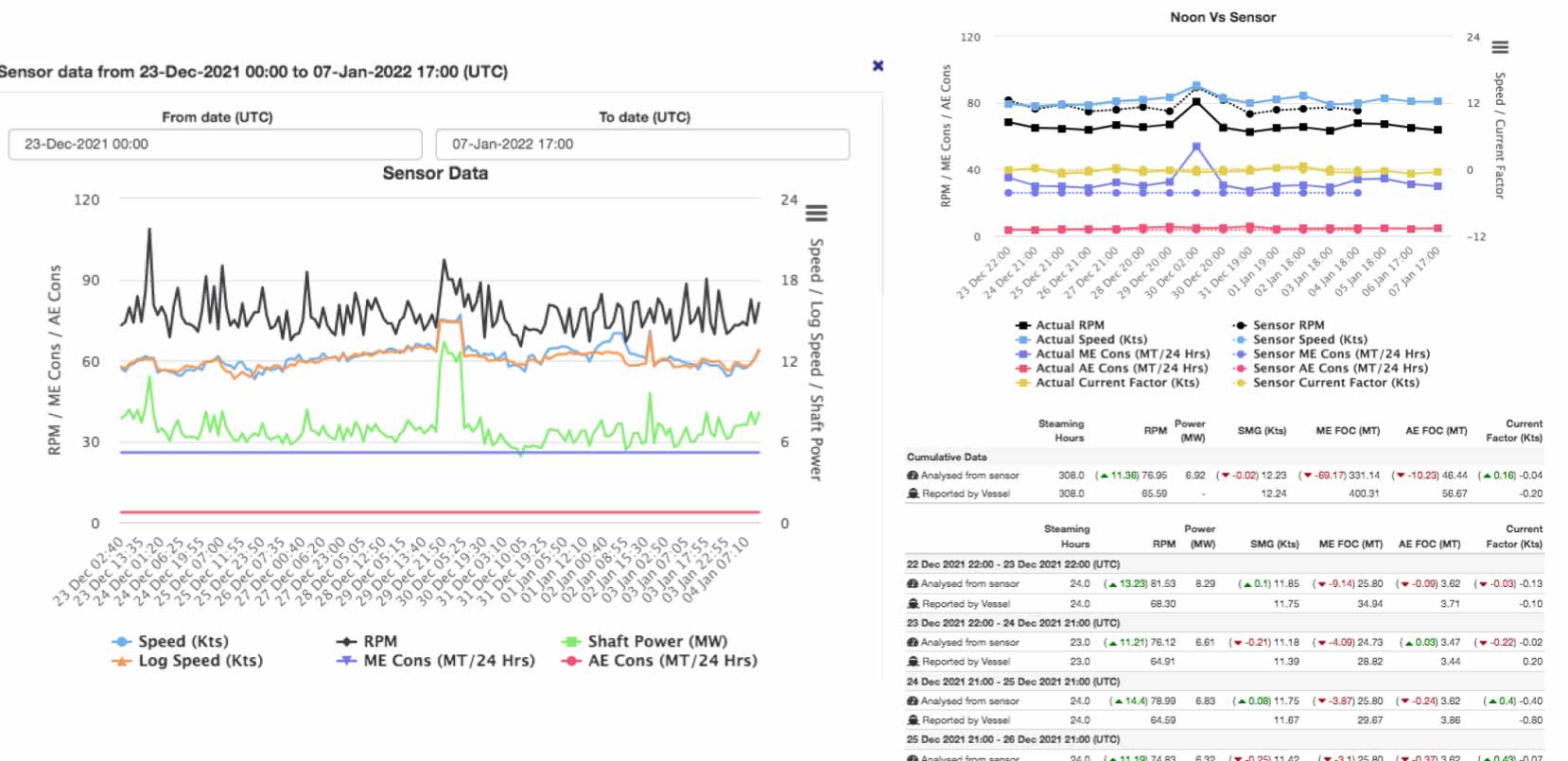The image size is (1568, 761).
Task: Click the 'AE FOC (MT)' header in the daily table
Action: (x=1429, y=545)
